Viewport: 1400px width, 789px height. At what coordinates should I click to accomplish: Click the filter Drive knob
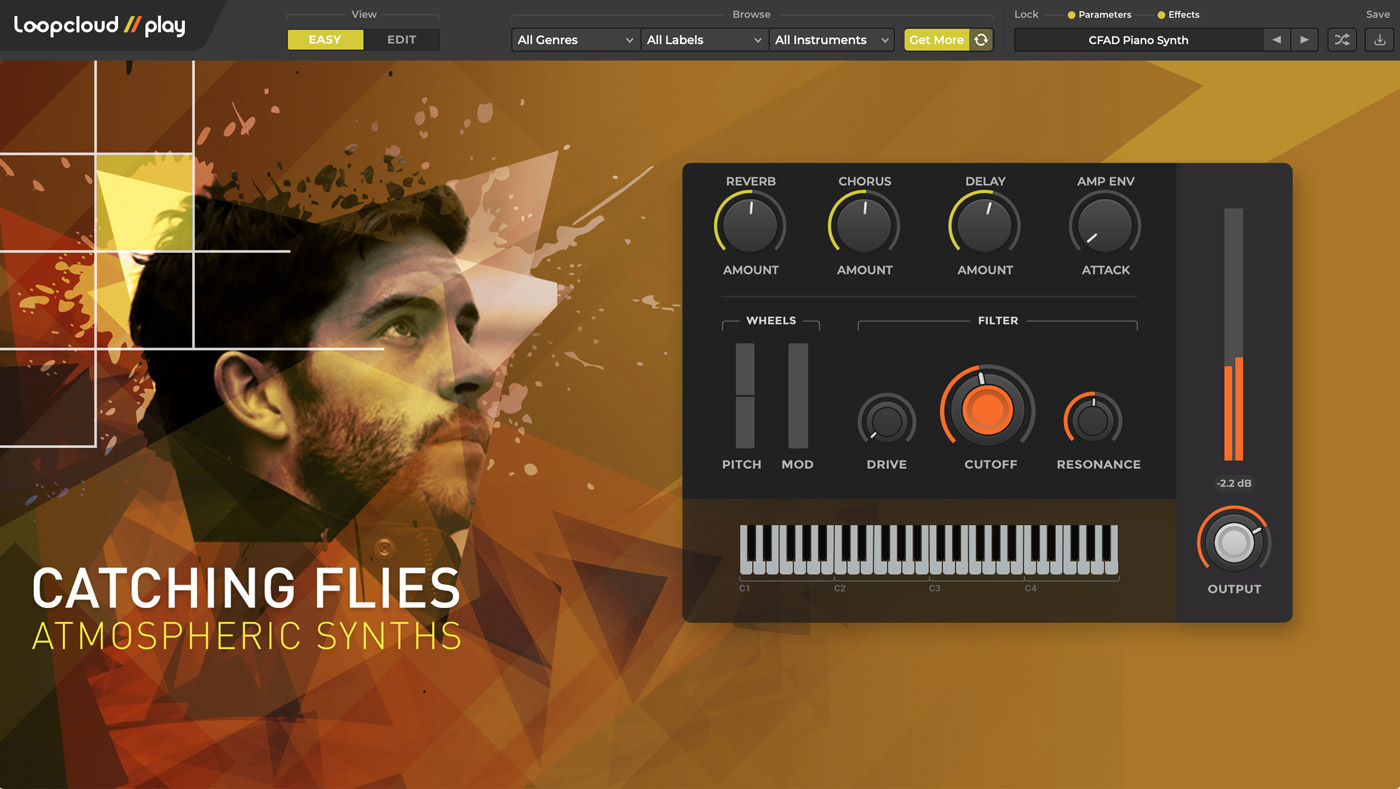click(x=887, y=421)
